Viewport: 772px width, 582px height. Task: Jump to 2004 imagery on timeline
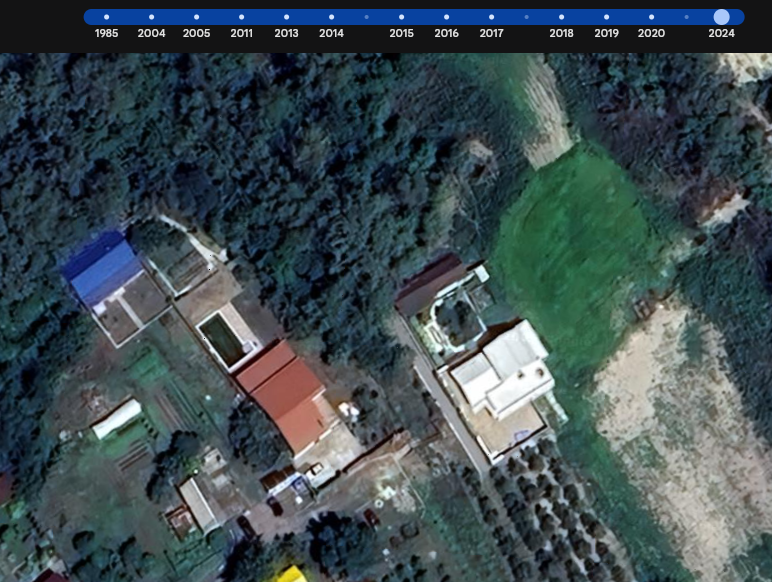coord(151,17)
